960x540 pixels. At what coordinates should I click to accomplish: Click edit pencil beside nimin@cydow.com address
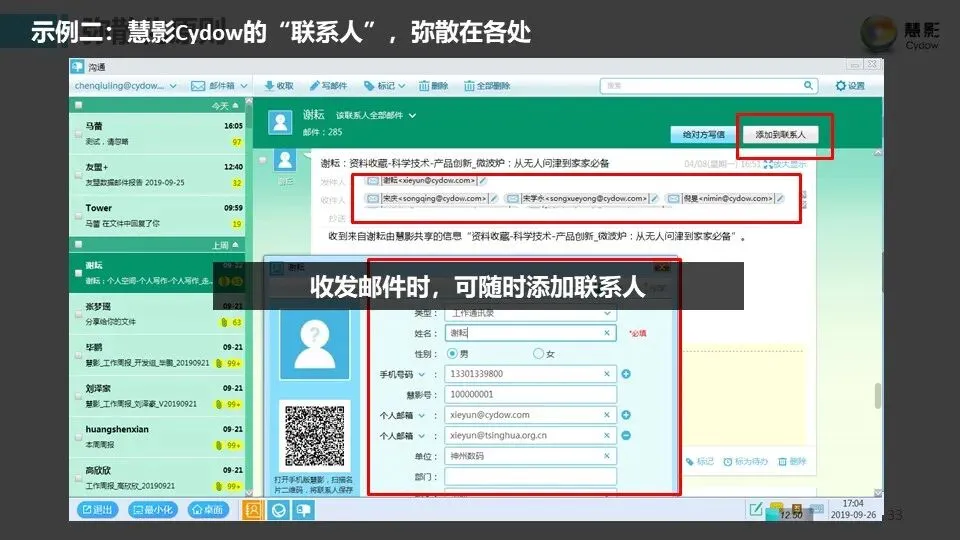point(780,198)
